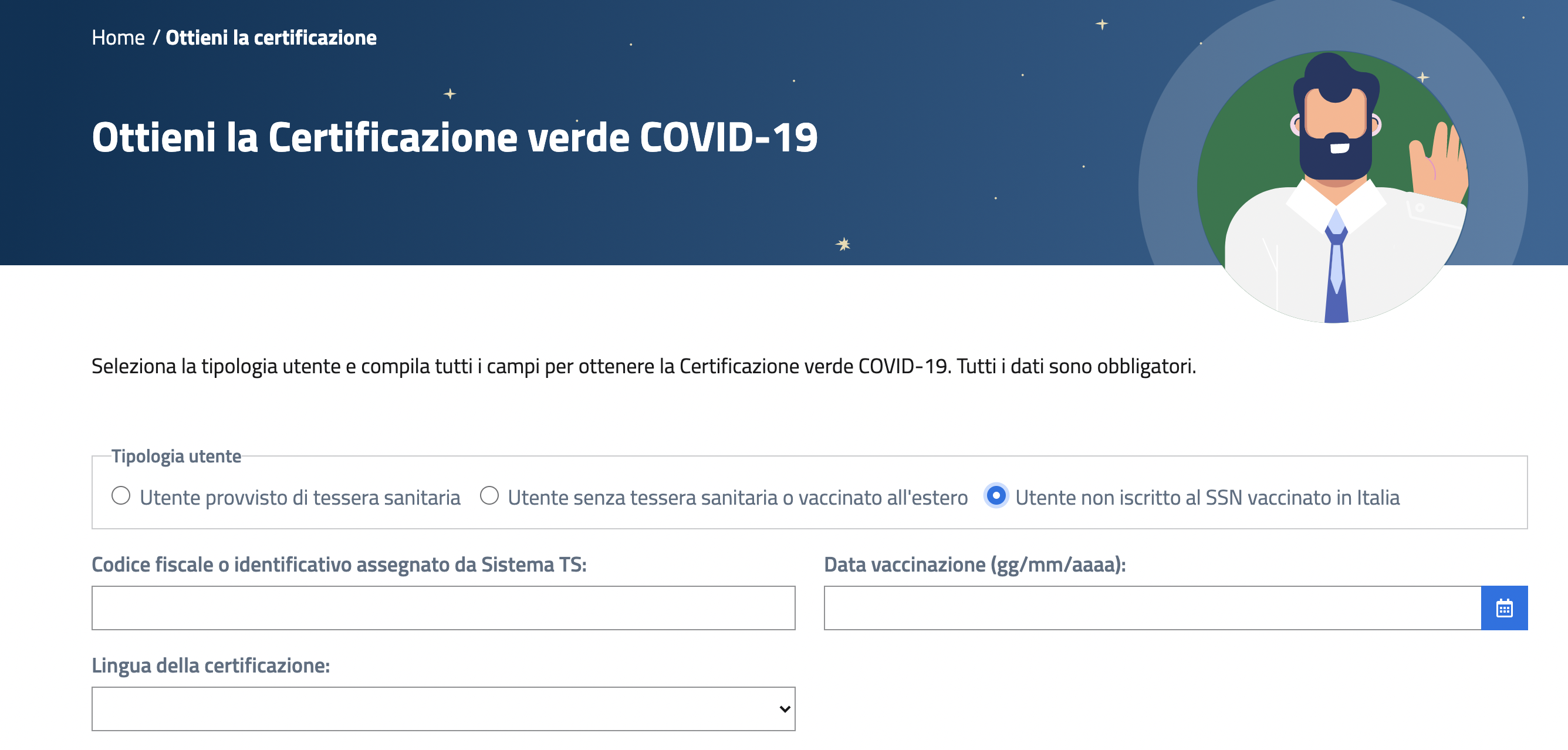Click the bearded man avatar illustration
The height and width of the screenshot is (750, 1568).
click(1334, 183)
